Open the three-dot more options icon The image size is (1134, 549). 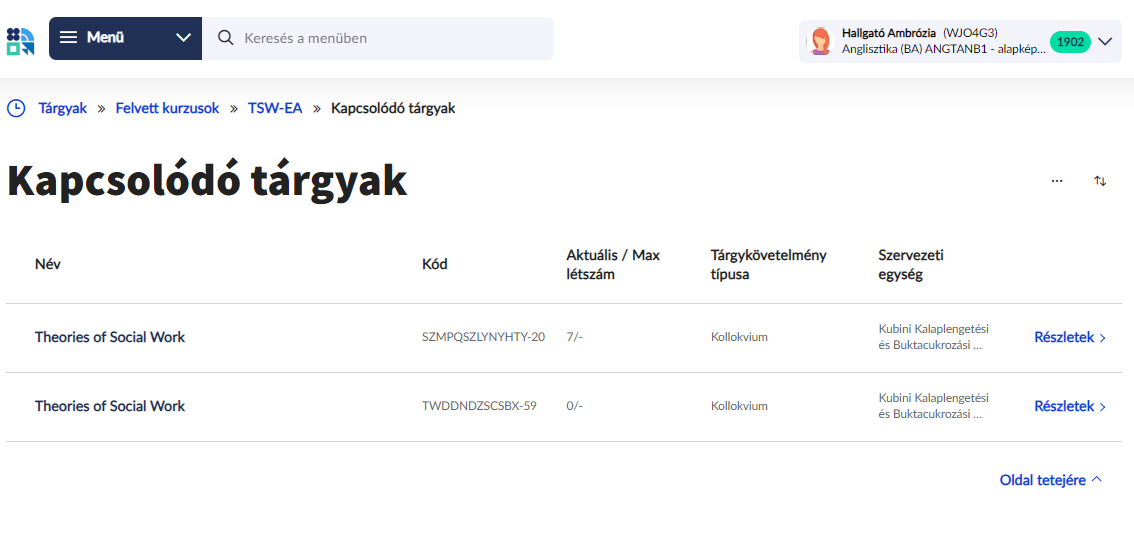tap(1057, 181)
